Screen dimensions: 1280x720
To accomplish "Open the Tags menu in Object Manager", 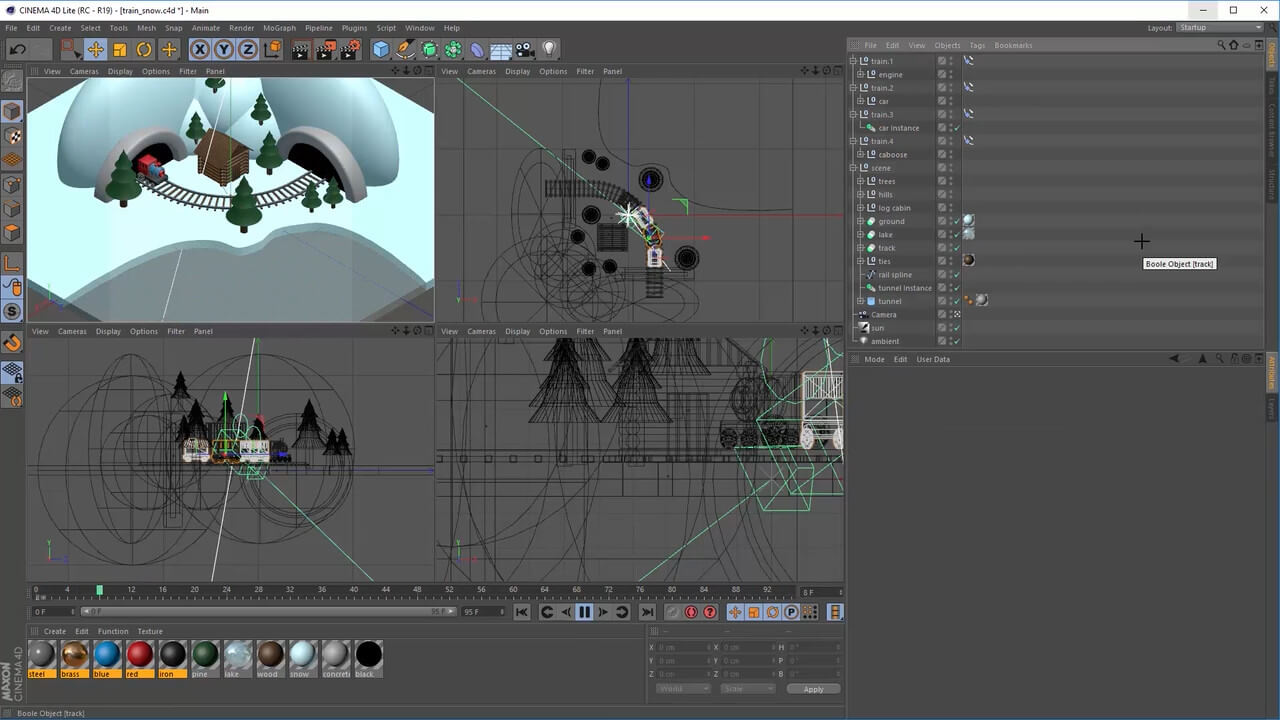I will pos(977,45).
